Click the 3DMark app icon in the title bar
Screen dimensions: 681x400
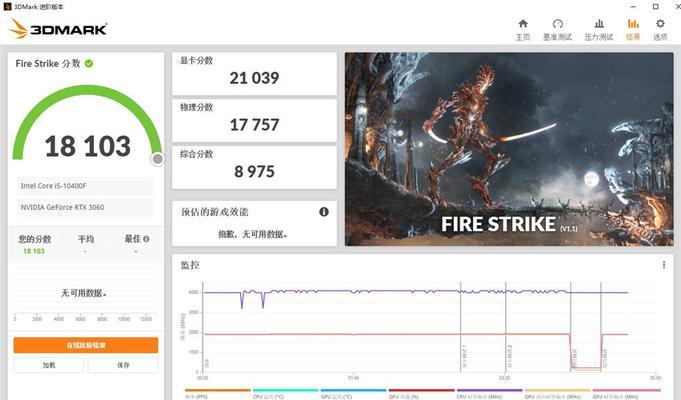pyautogui.click(x=7, y=7)
